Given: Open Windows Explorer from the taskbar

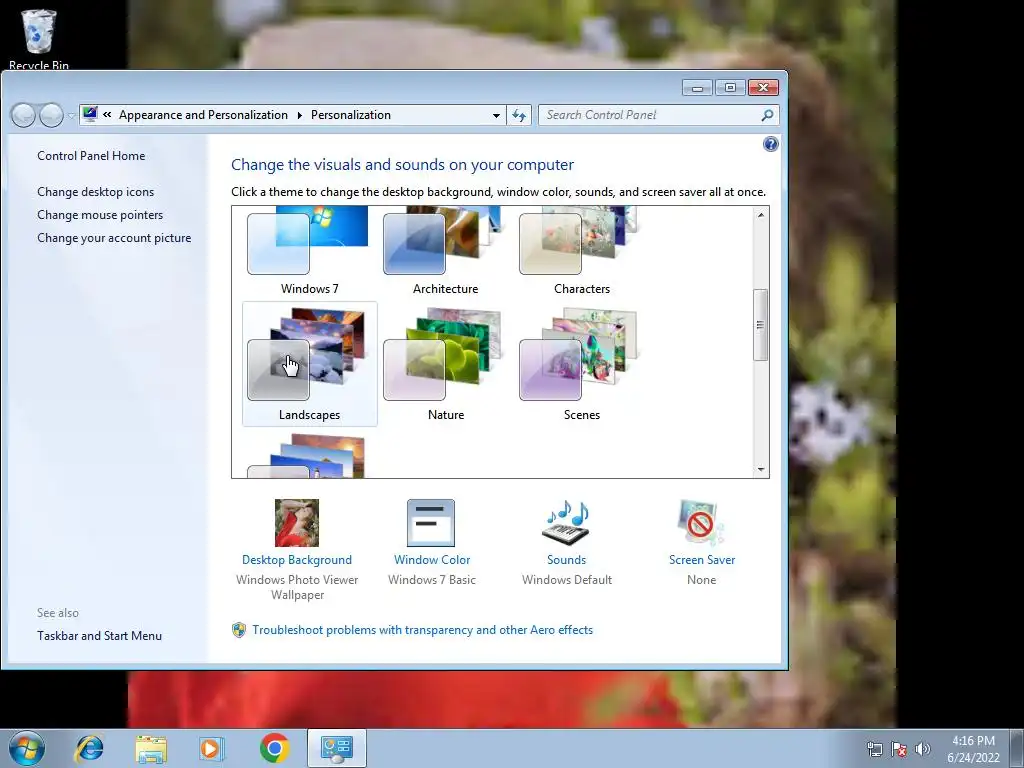Looking at the screenshot, I should click(151, 748).
